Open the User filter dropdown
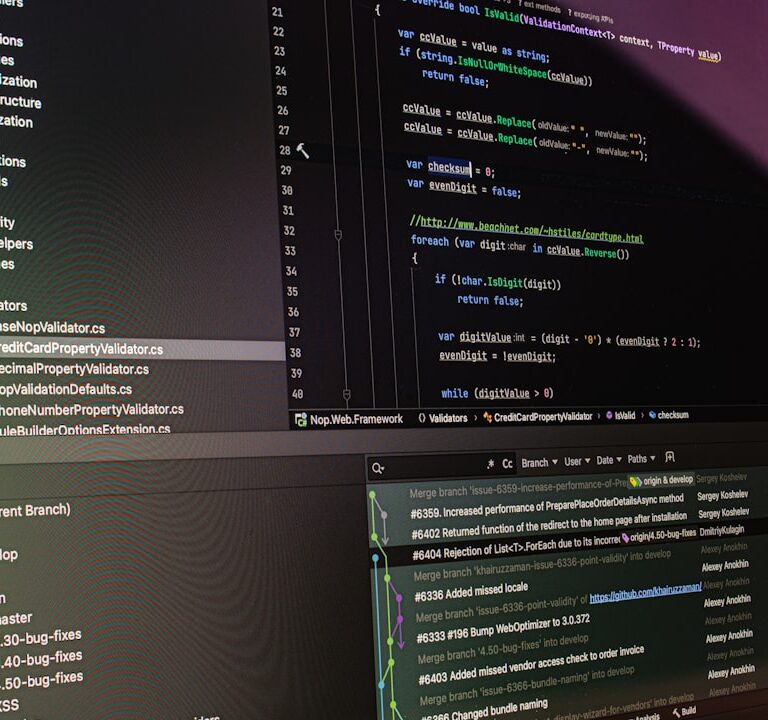 coord(576,461)
